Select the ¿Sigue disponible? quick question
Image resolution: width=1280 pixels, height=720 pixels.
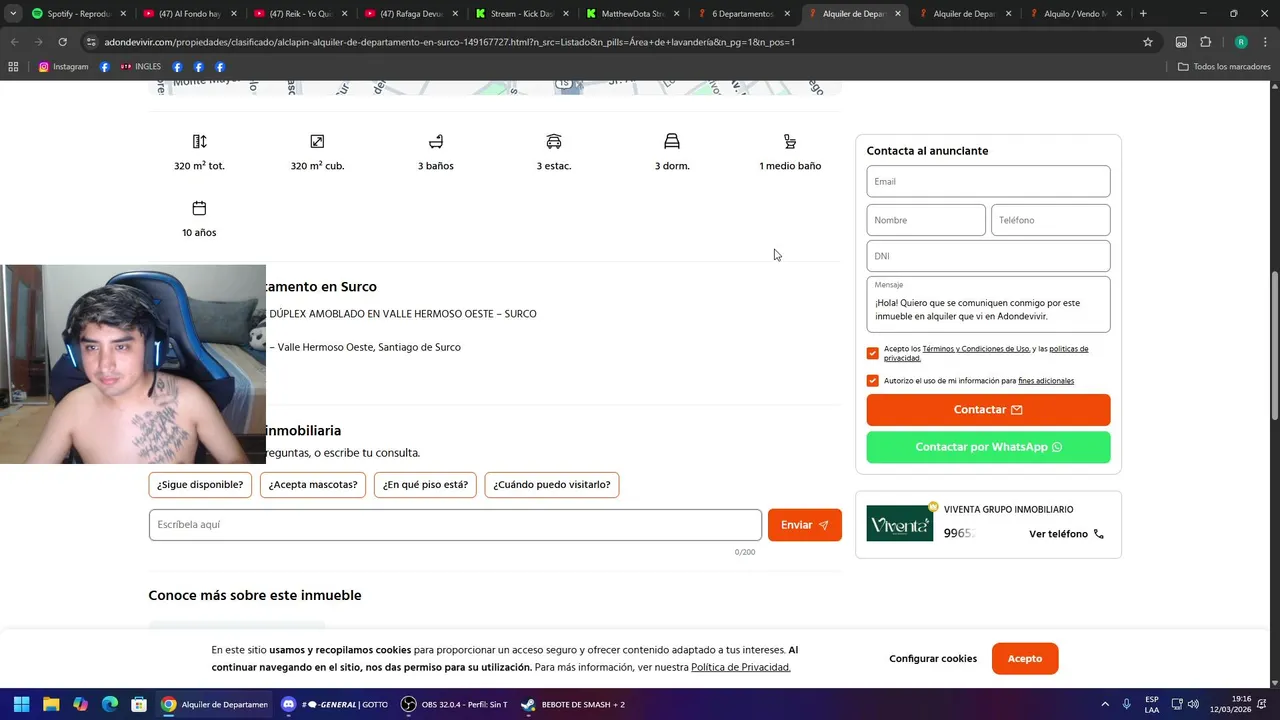199,485
